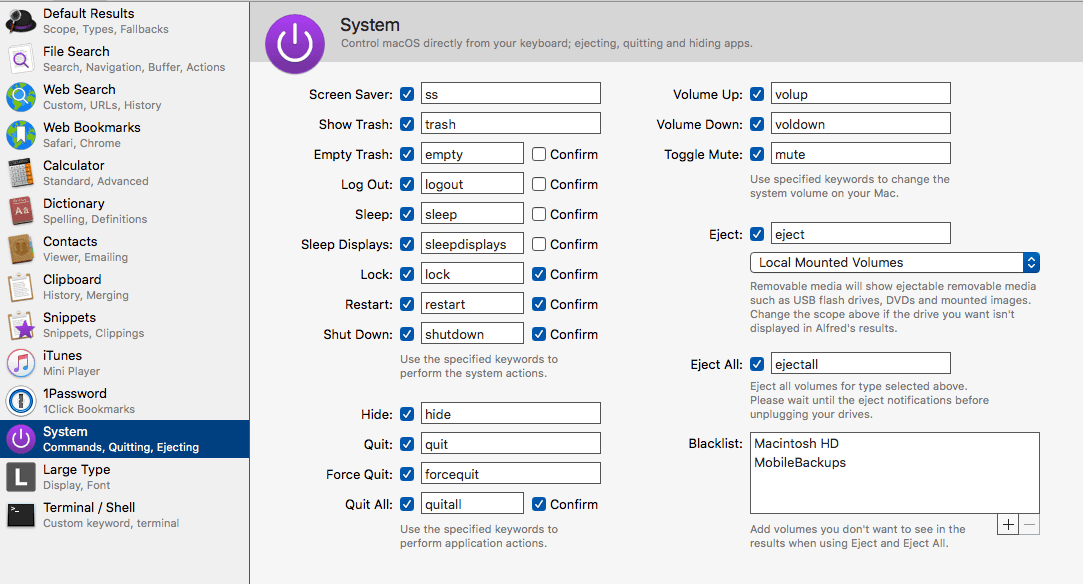Click the 'voldown' keyword field
Screen dimensions: 1083x584
coord(861,124)
